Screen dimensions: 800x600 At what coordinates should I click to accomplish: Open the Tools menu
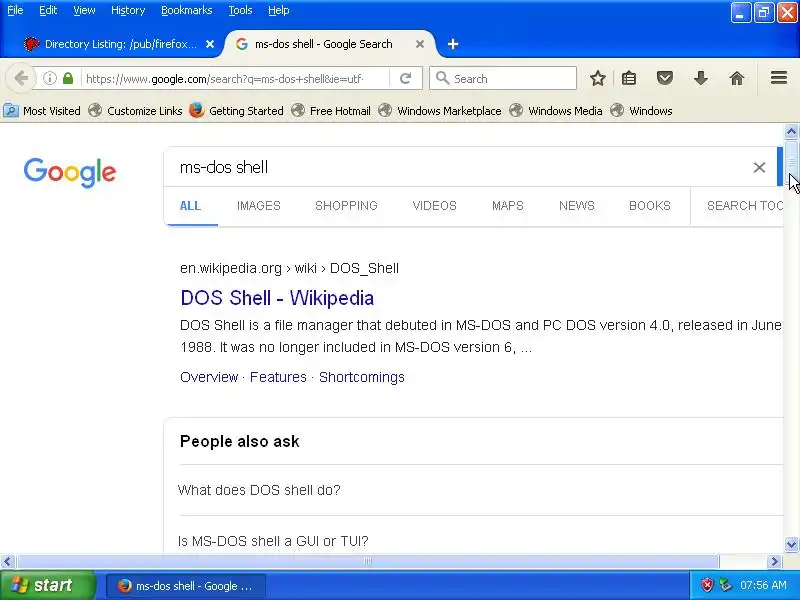240,10
